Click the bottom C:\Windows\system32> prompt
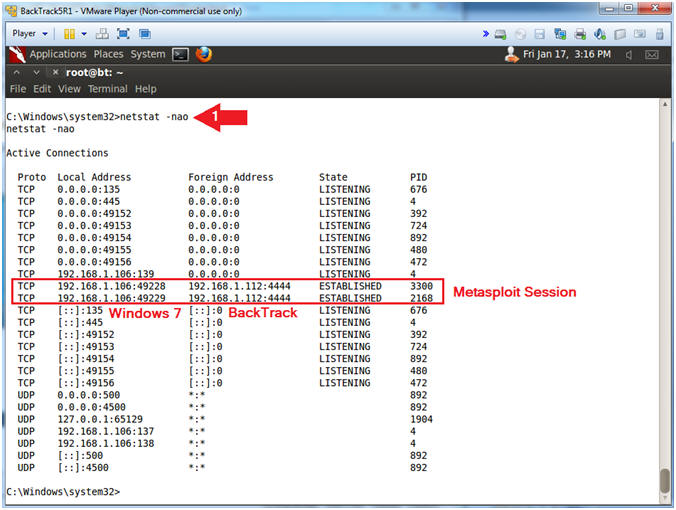This screenshot has width=676, height=510. (63, 491)
